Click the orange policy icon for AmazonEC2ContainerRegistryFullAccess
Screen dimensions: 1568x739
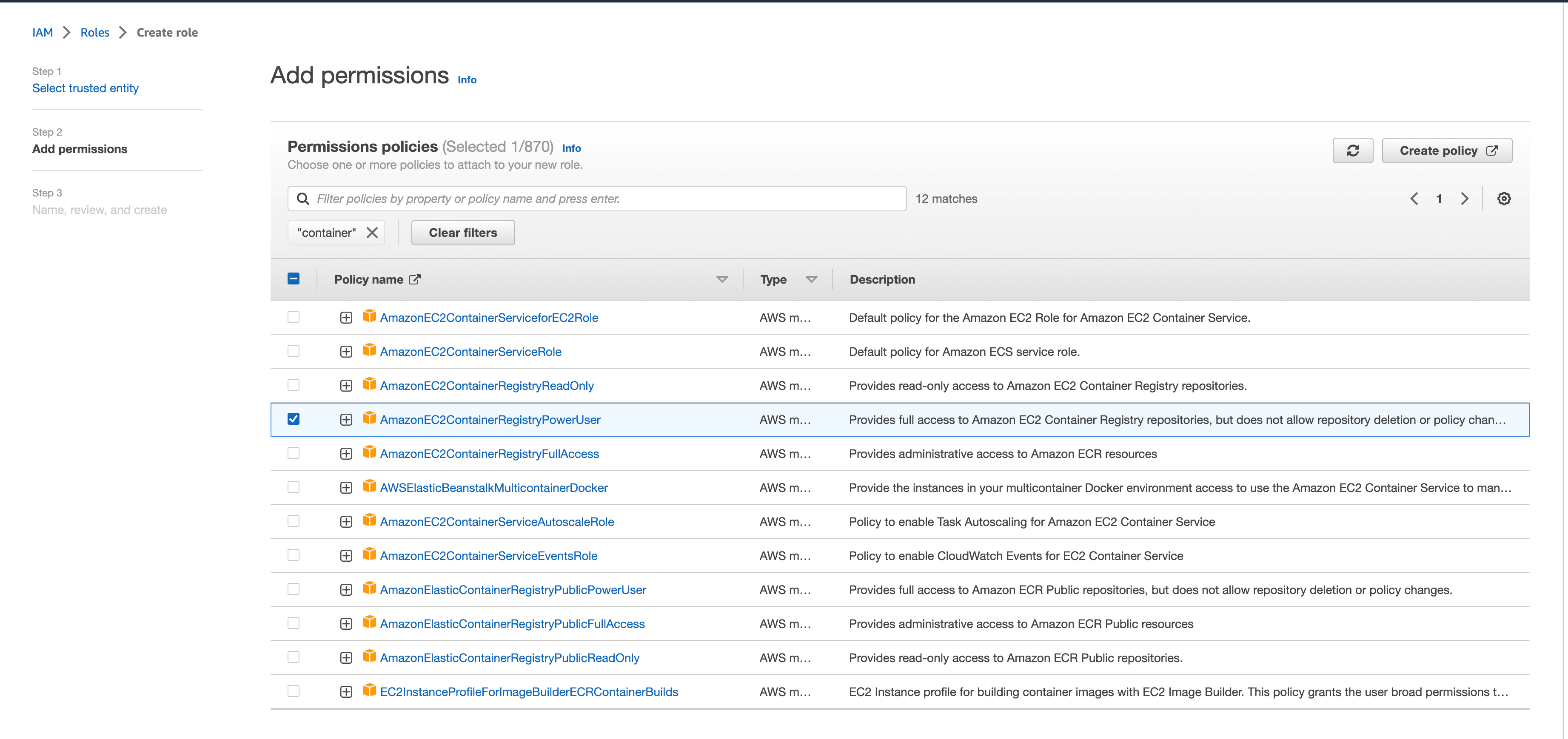coord(369,452)
